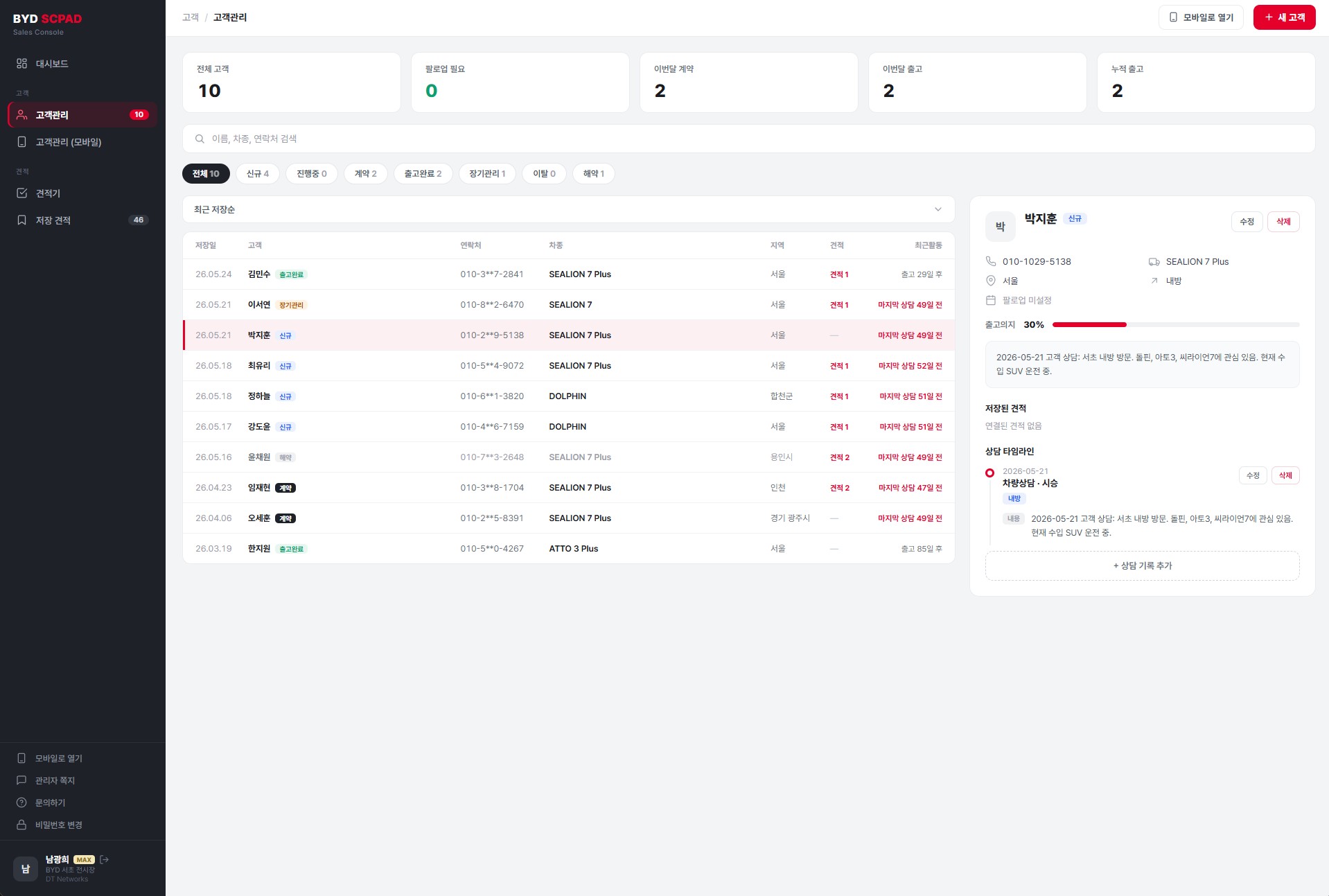Image resolution: width=1329 pixels, height=896 pixels.
Task: Click the logout icon next to 남광희
Action: pyautogui.click(x=105, y=859)
